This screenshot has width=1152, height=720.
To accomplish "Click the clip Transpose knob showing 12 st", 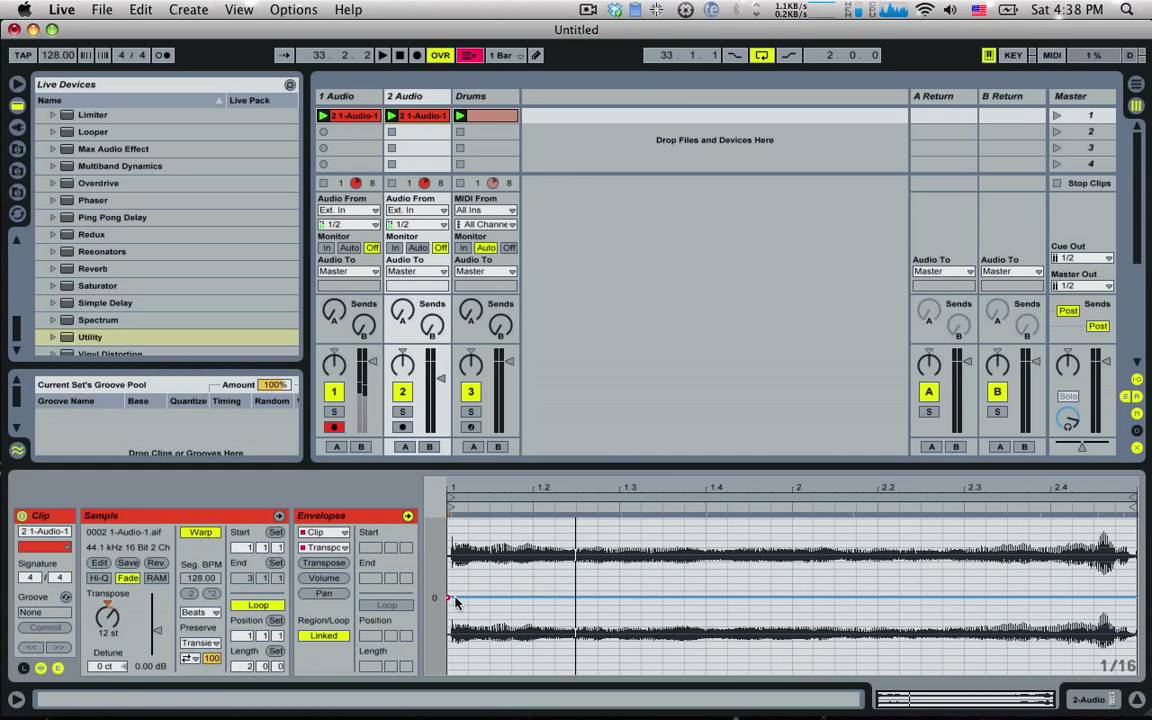I will click(x=107, y=615).
